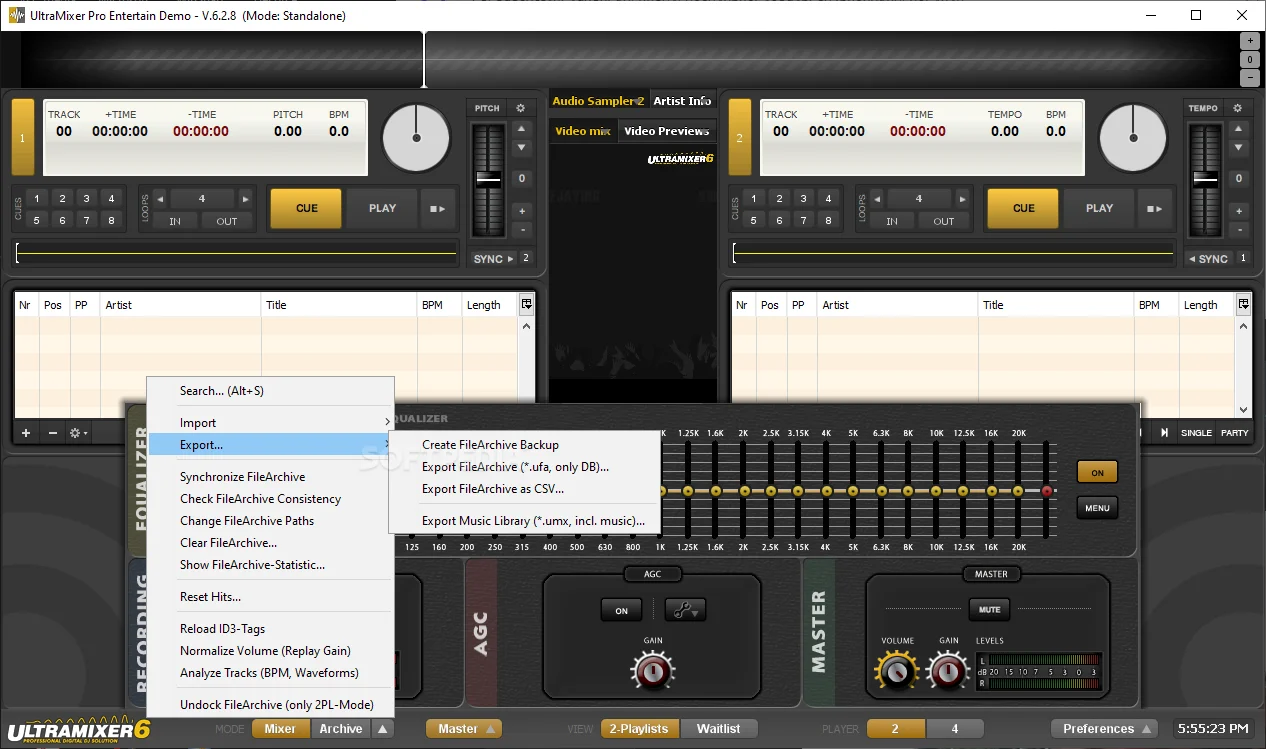This screenshot has height=749, width=1266.
Task: Open playlist 1 column chooser icon
Action: pos(526,304)
